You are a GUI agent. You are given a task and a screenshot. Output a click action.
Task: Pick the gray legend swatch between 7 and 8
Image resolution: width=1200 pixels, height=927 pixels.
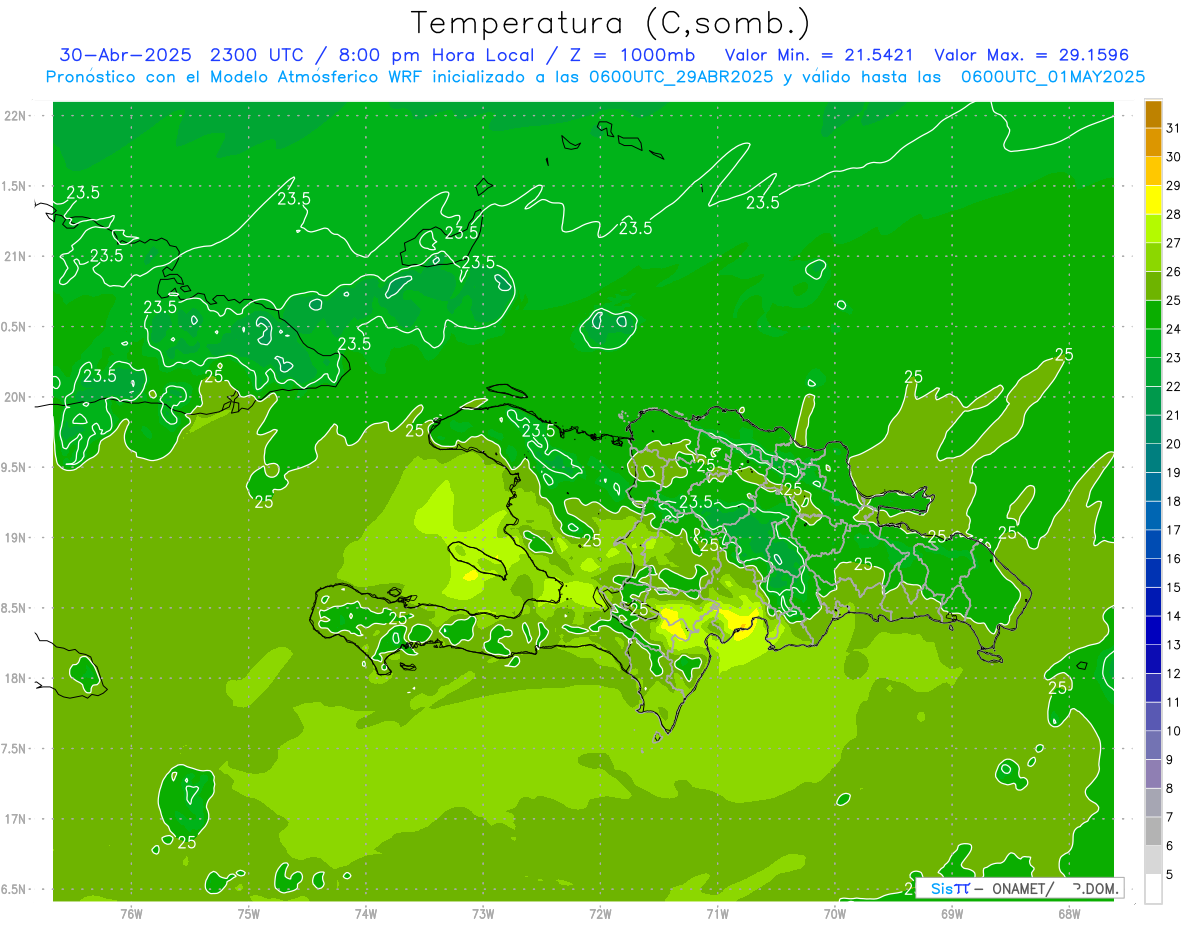[x=1153, y=802]
